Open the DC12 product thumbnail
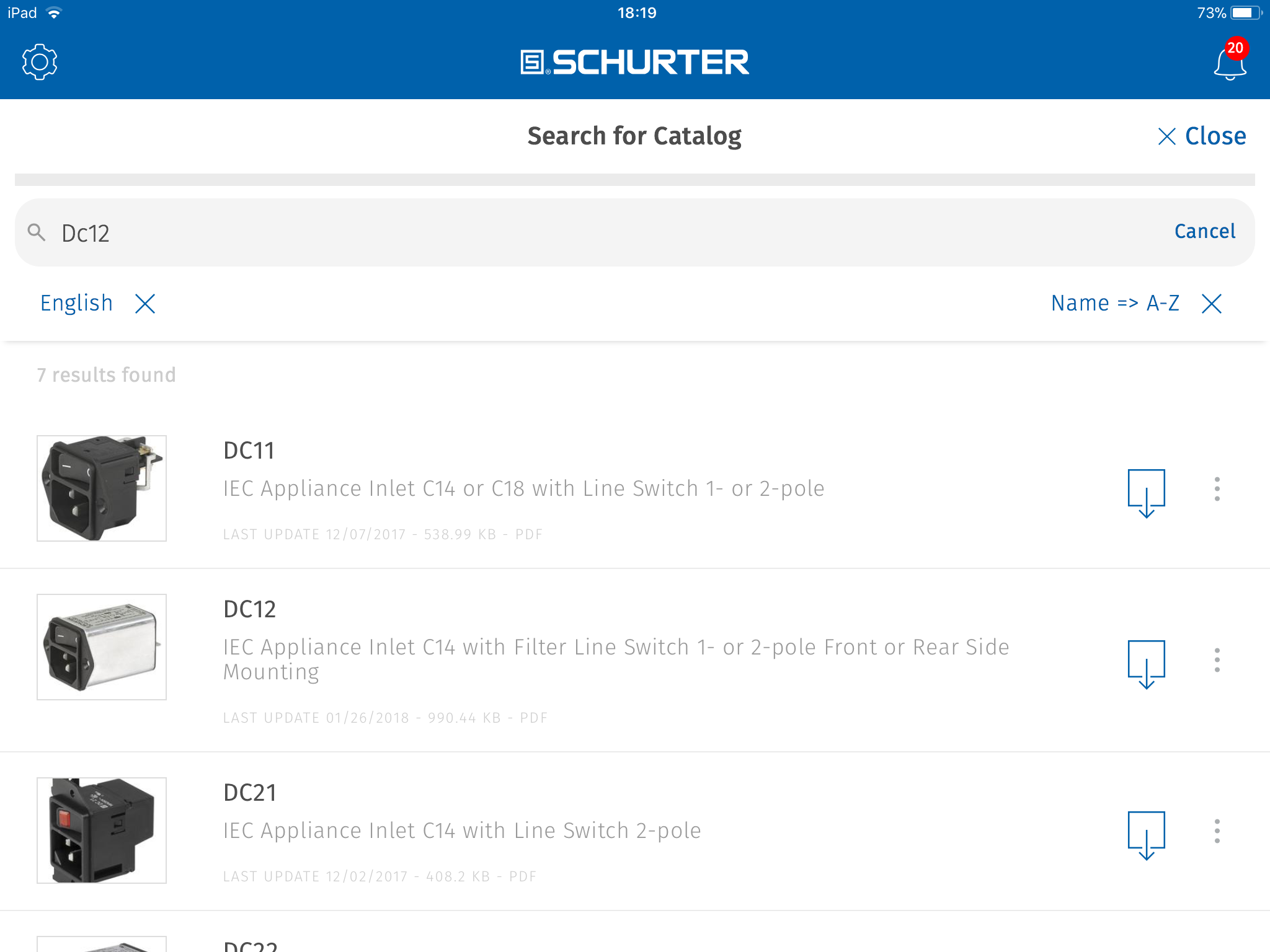Image resolution: width=1270 pixels, height=952 pixels. 102,647
